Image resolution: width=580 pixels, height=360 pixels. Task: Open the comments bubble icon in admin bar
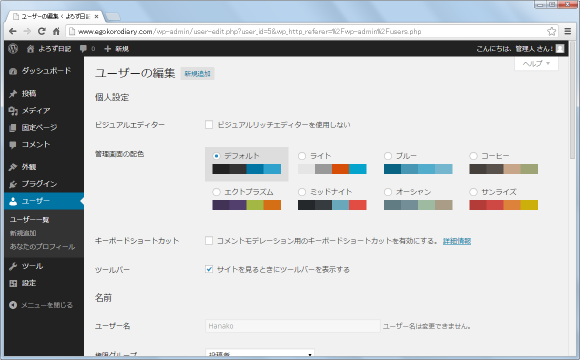[83, 48]
